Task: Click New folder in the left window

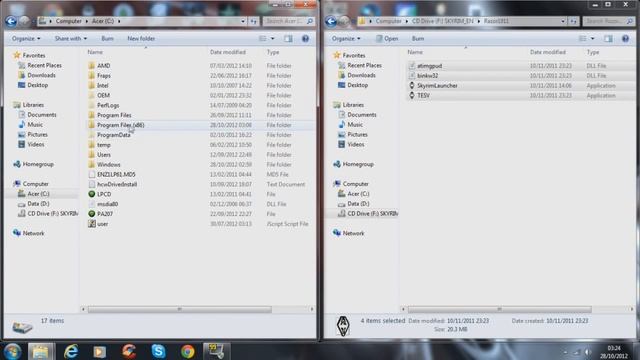Action: pos(141,38)
